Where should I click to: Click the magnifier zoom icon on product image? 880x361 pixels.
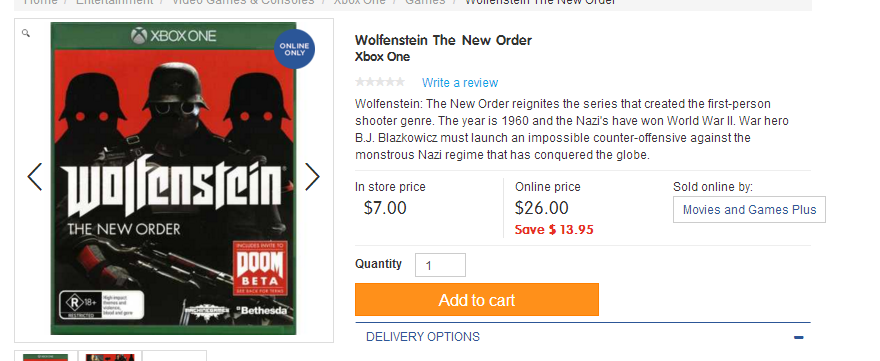coord(26,34)
